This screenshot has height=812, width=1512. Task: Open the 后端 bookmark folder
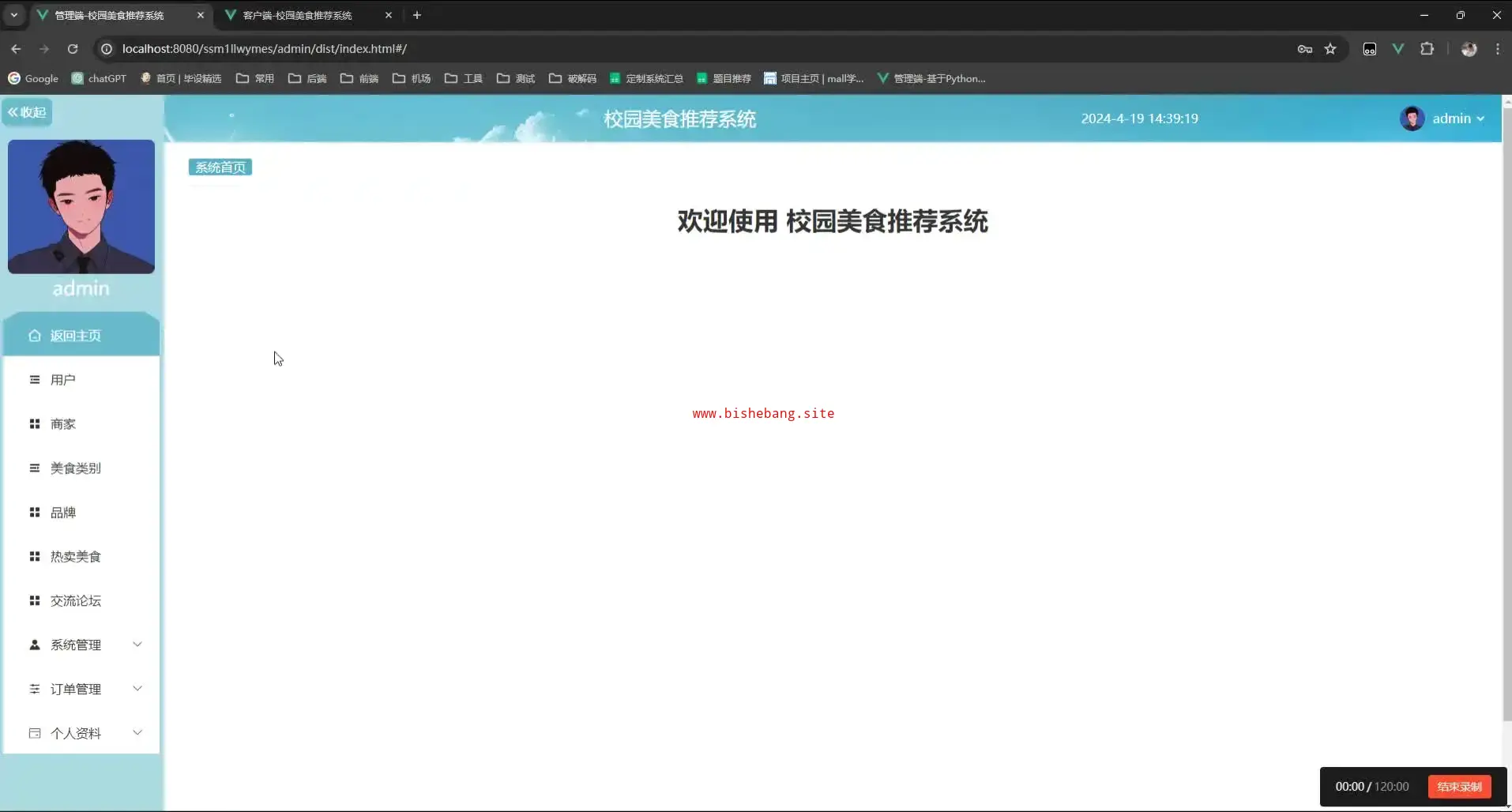point(307,78)
